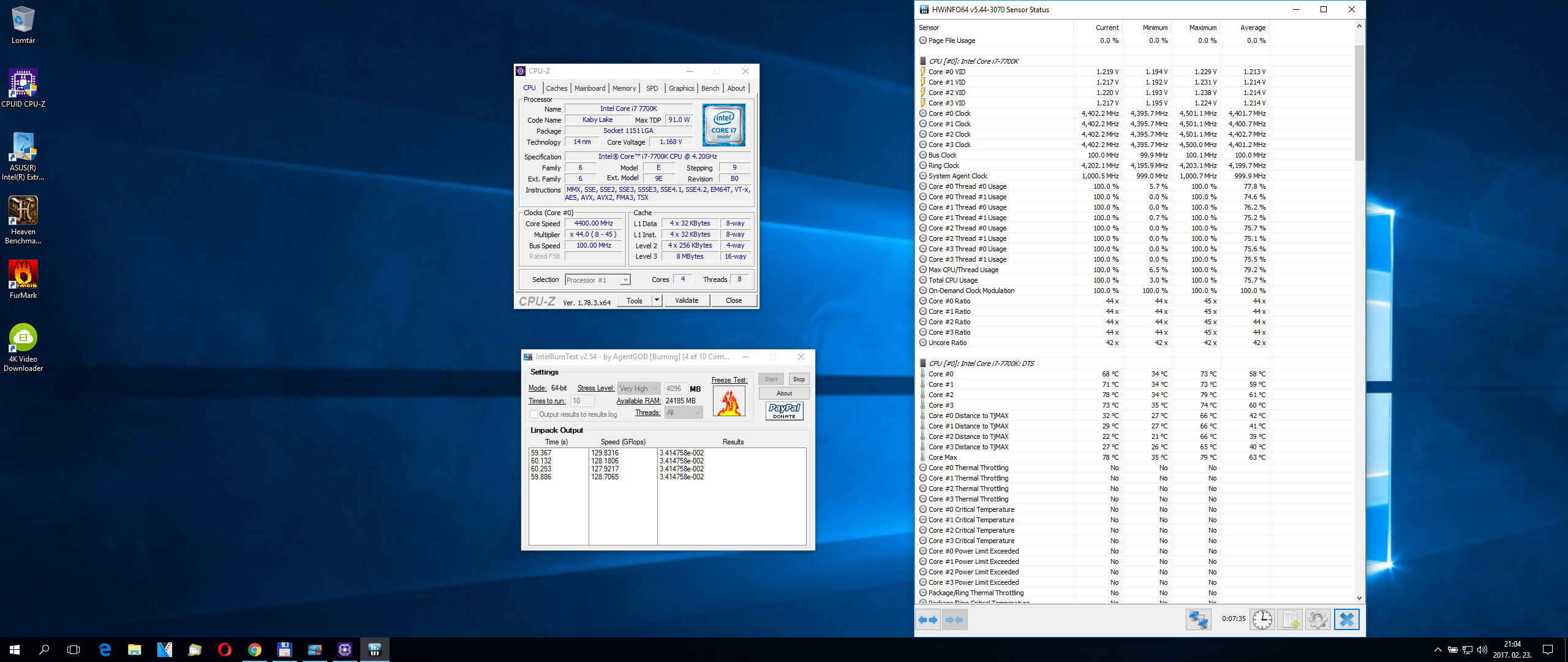This screenshot has width=1568, height=662.
Task: Switch to IntelBurnTest taskbar icon
Action: coord(315,650)
